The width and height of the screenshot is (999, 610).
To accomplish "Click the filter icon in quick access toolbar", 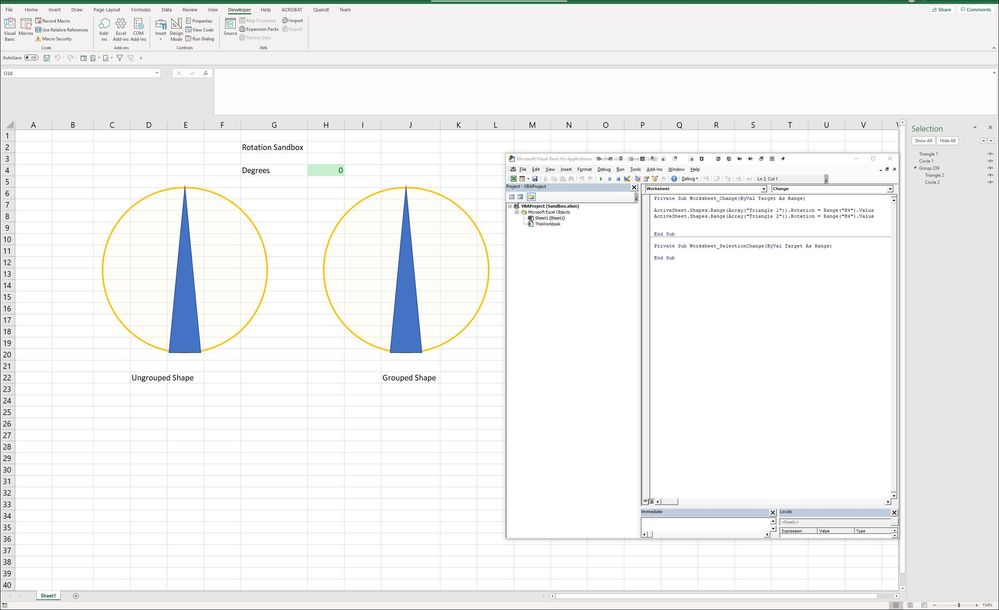I will pos(119,58).
